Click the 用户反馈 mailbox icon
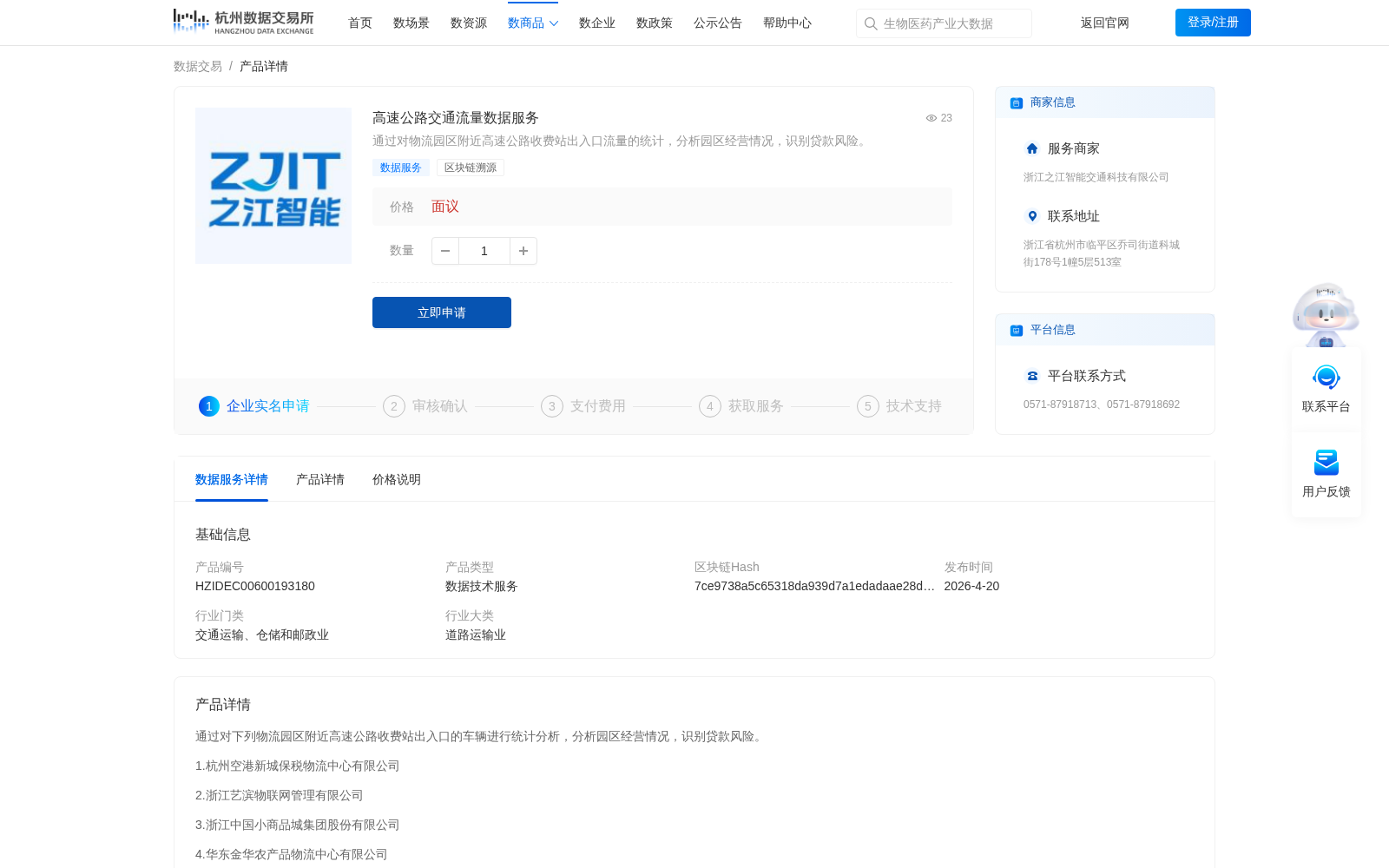 (x=1326, y=463)
